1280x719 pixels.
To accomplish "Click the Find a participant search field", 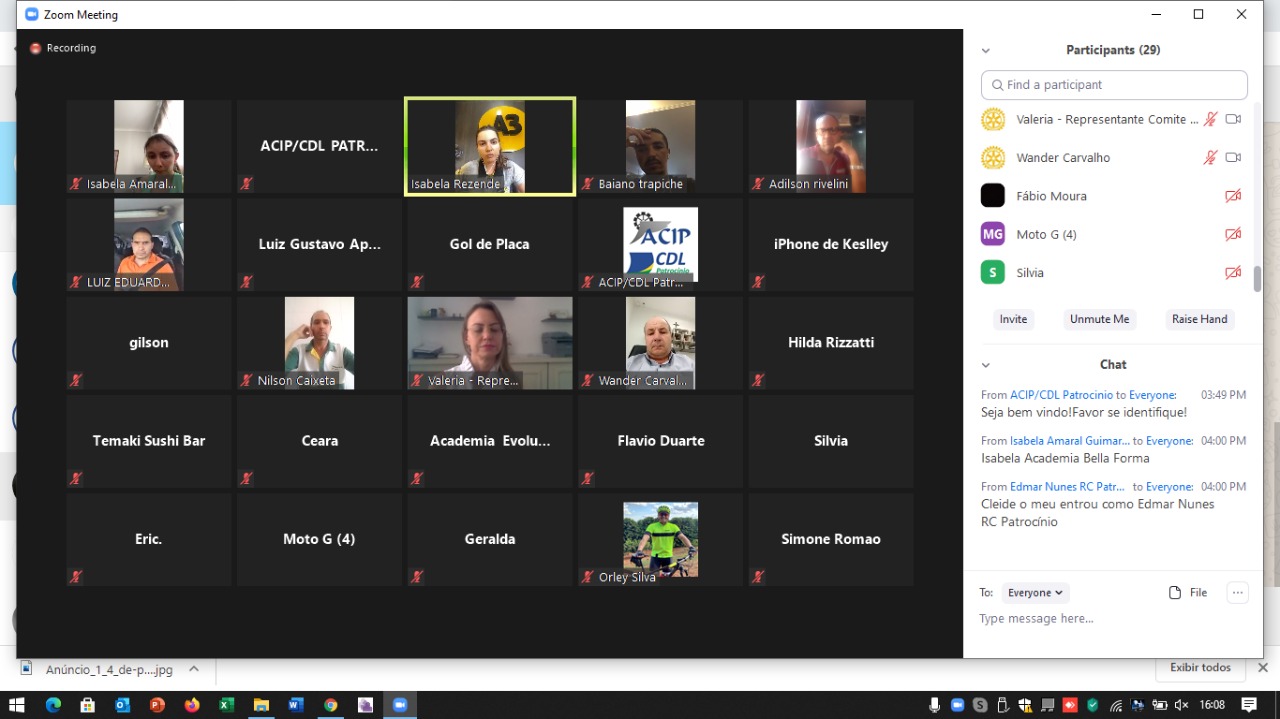I will click(1114, 85).
